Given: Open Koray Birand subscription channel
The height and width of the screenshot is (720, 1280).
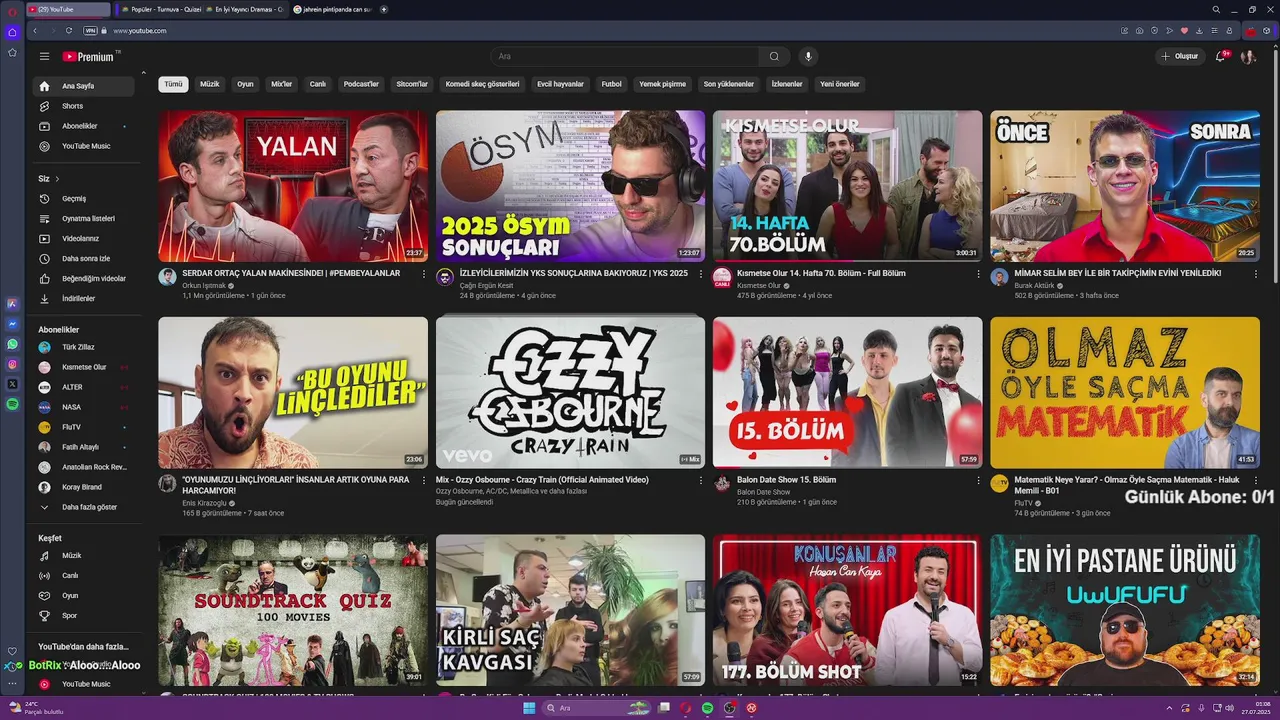Looking at the screenshot, I should [83, 487].
